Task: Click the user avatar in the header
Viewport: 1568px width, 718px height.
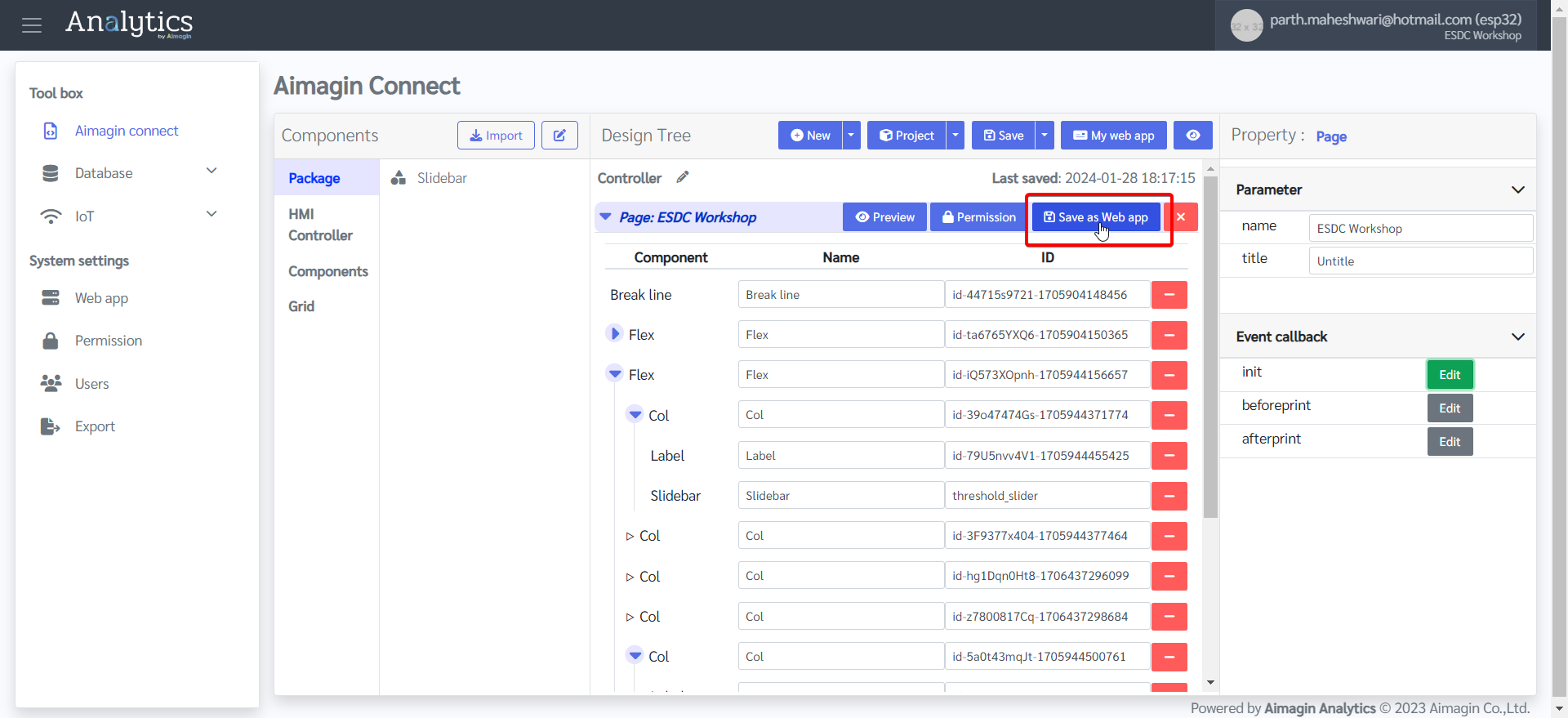Action: pyautogui.click(x=1246, y=26)
